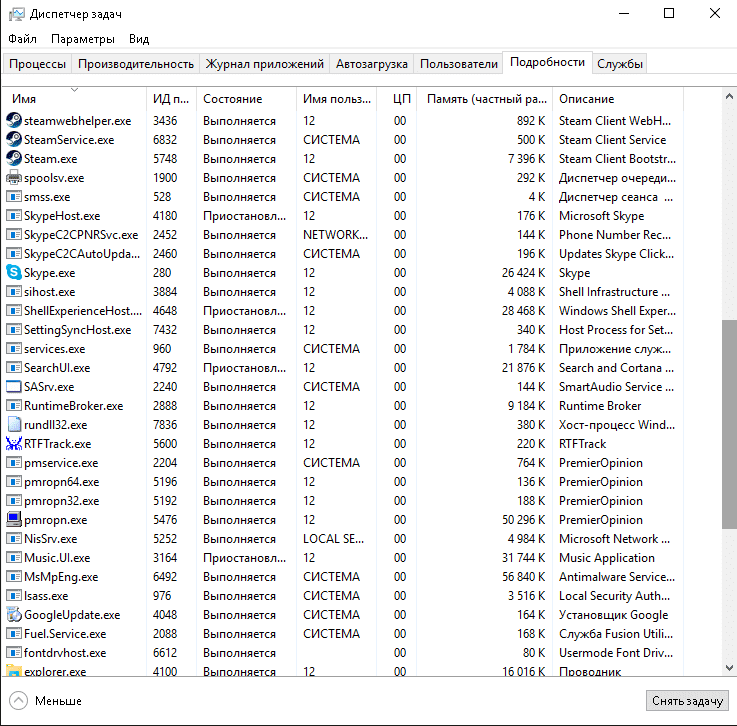Viewport: 737px width, 726px height.
Task: Click the explorer.exe folder icon
Action: coord(14,671)
